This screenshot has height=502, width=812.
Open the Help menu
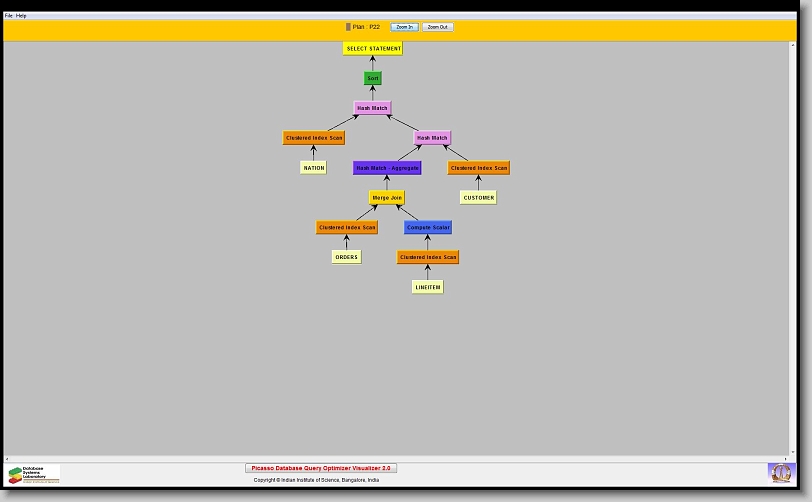(x=21, y=16)
